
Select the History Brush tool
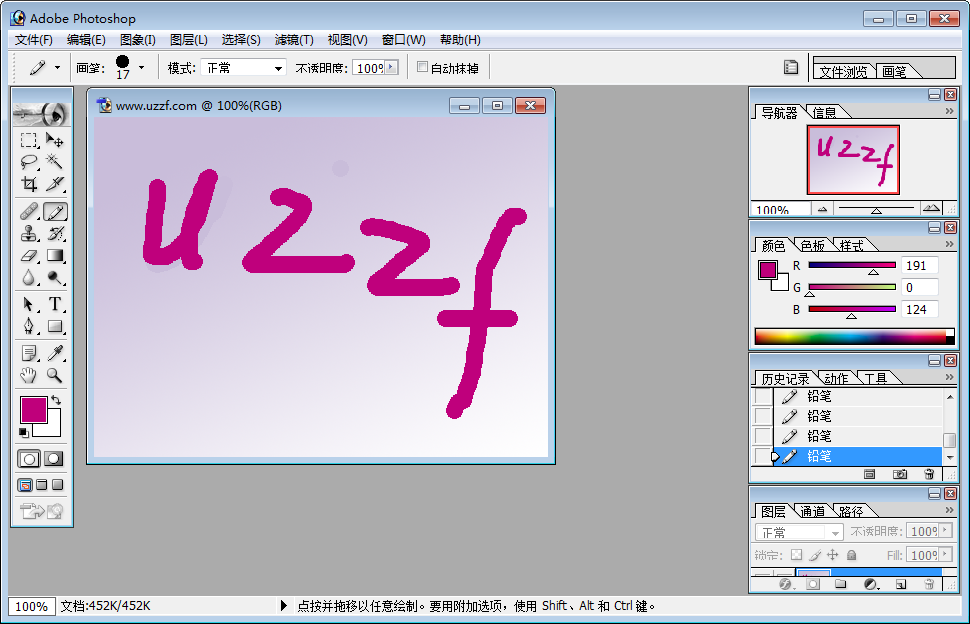[55, 234]
